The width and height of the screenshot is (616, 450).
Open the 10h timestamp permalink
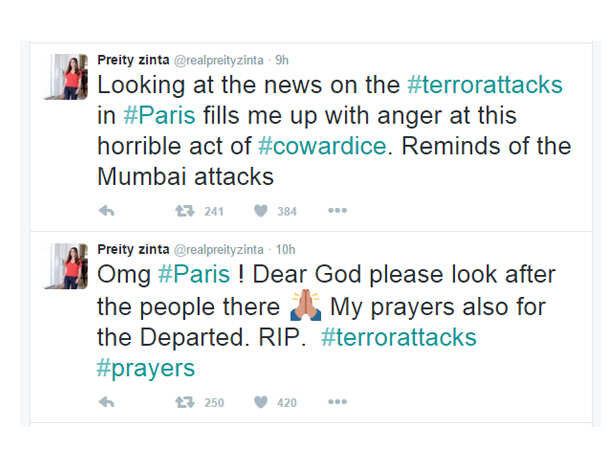tap(285, 250)
